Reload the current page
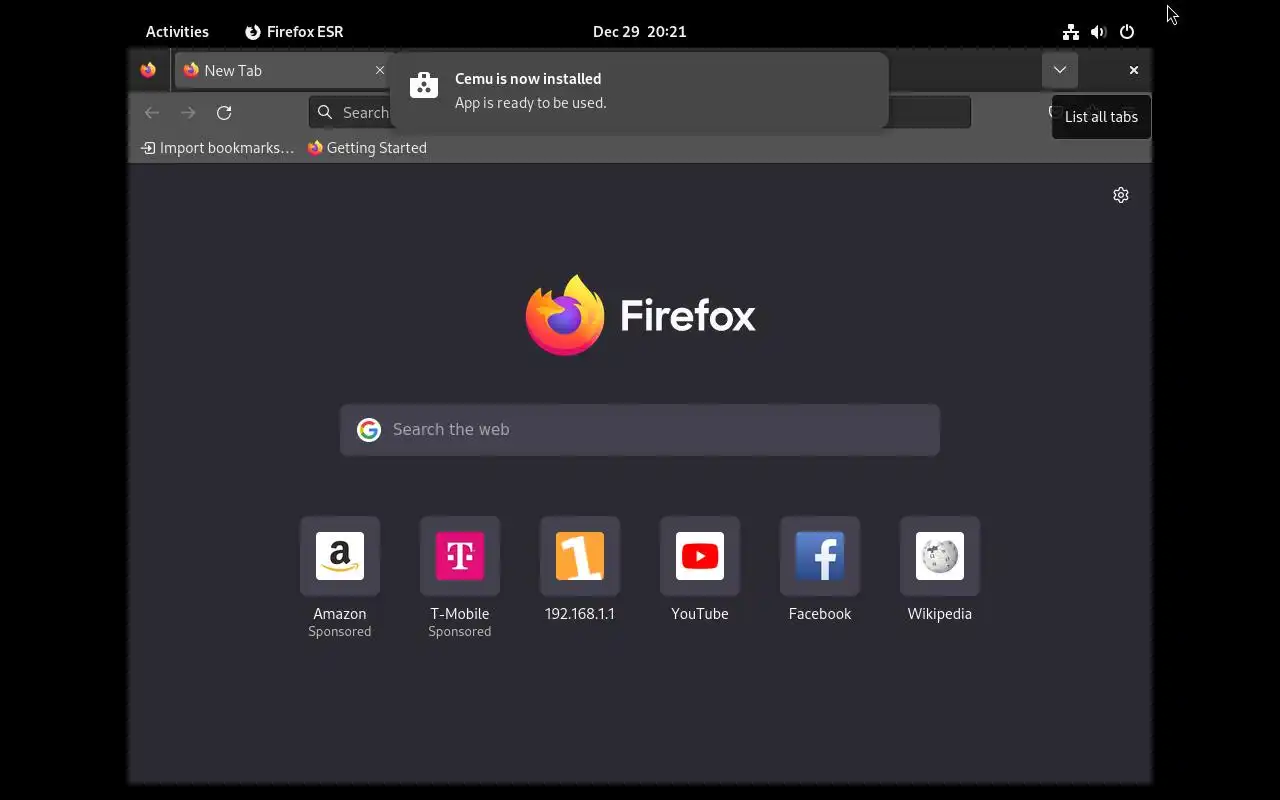This screenshot has height=800, width=1280. click(x=224, y=113)
